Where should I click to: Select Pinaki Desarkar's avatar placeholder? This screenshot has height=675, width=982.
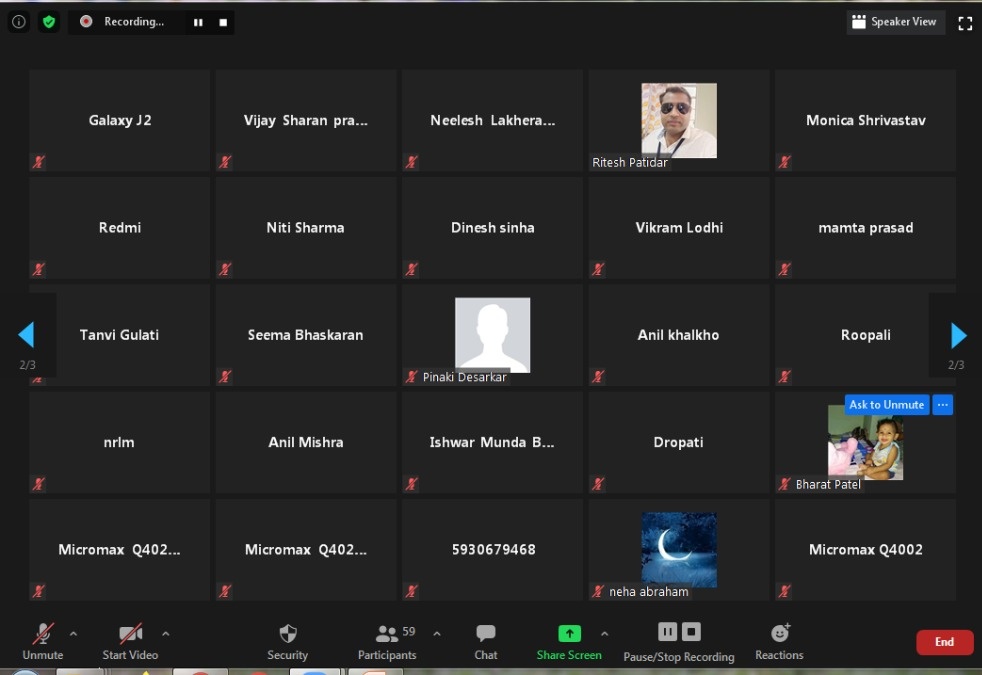492,335
